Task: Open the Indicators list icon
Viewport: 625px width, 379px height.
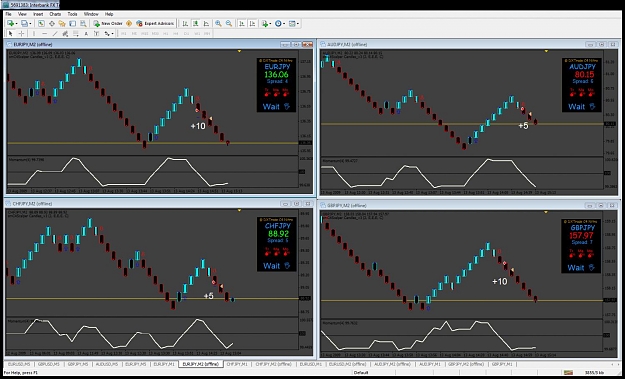Action: point(265,24)
